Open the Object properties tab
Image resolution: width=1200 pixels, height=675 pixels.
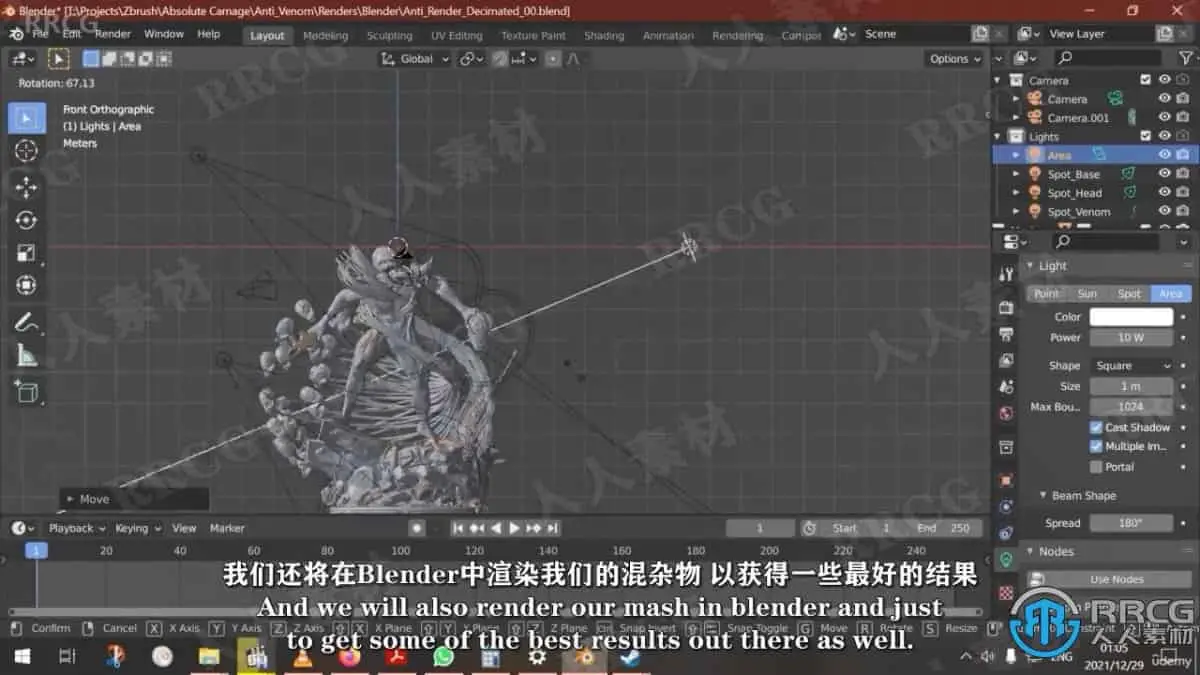pyautogui.click(x=1006, y=480)
